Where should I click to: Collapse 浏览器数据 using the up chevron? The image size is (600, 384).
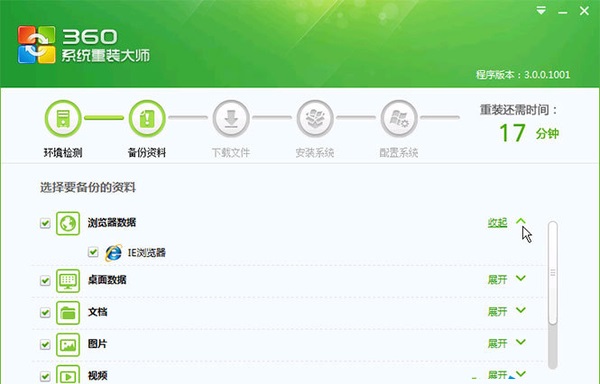coord(521,221)
